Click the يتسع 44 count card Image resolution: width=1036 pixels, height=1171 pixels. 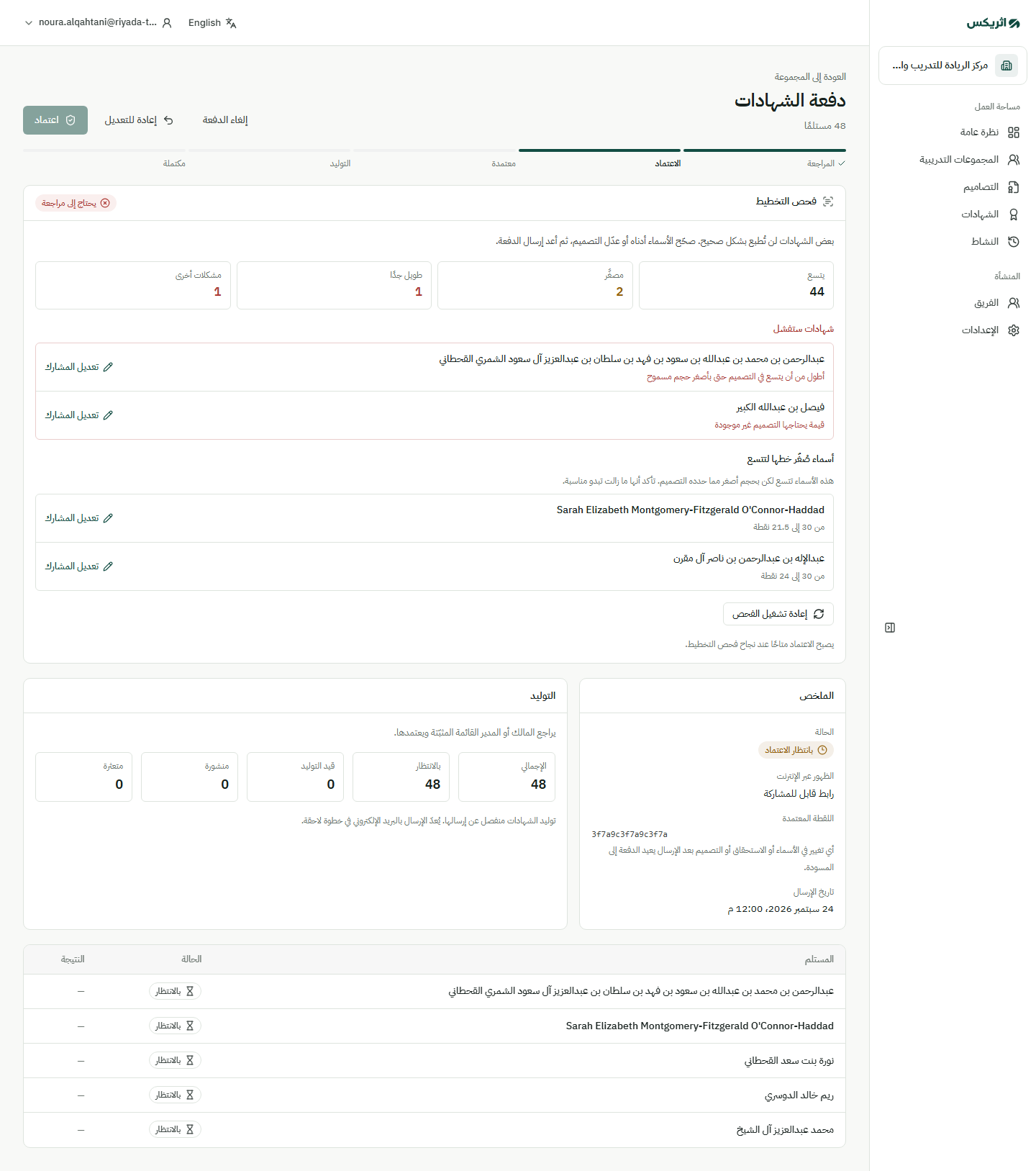tap(736, 286)
